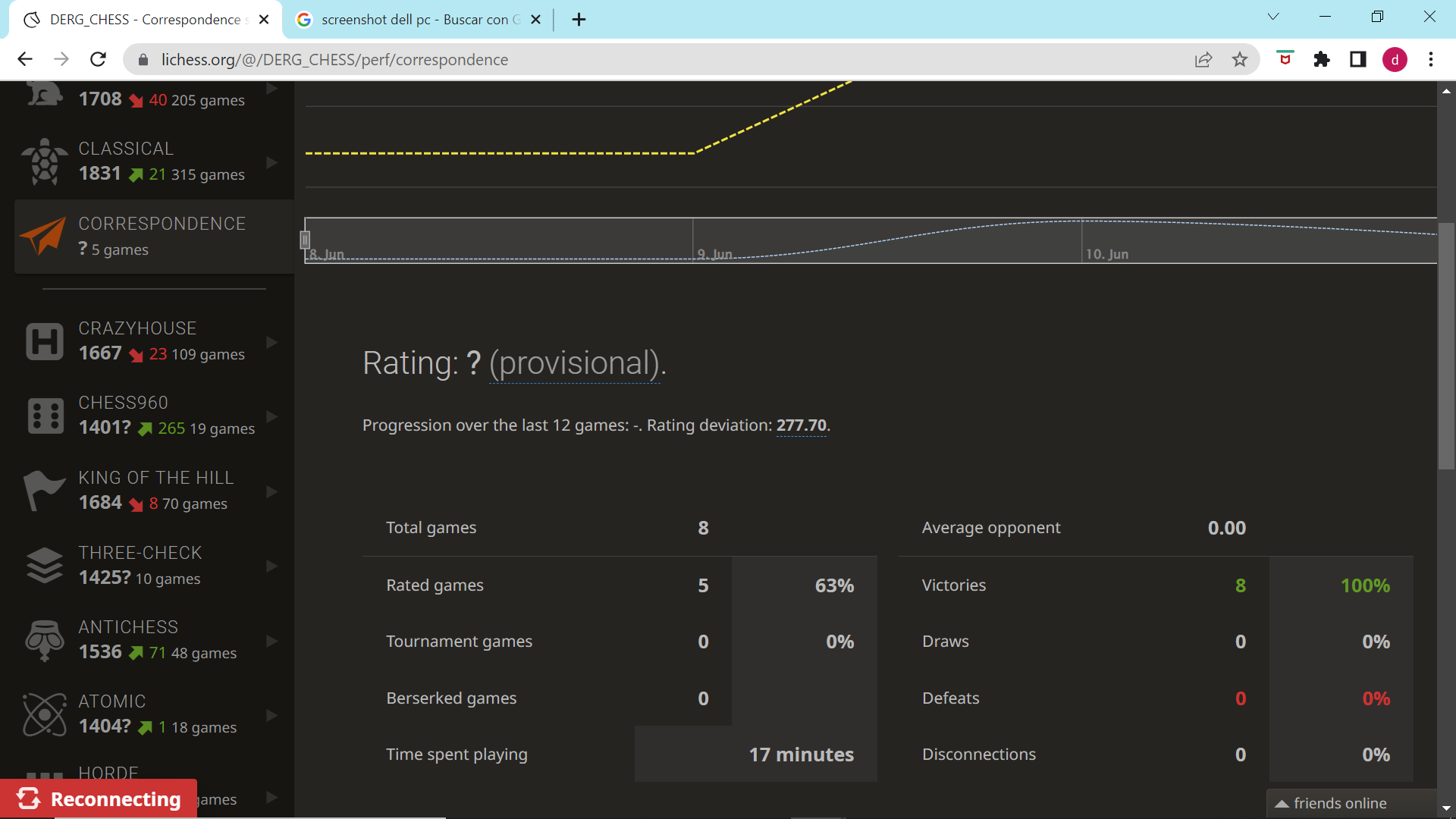The width and height of the screenshot is (1456, 819).
Task: Click the 10. Jun timeline marker
Action: [1107, 254]
